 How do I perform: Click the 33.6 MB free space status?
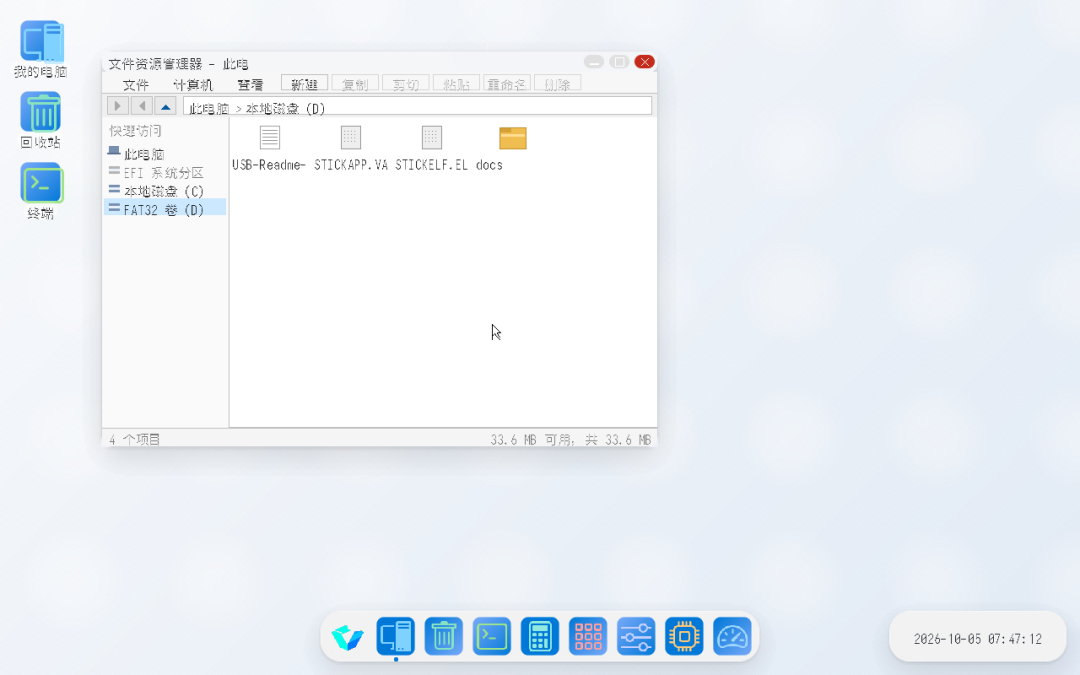click(570, 439)
